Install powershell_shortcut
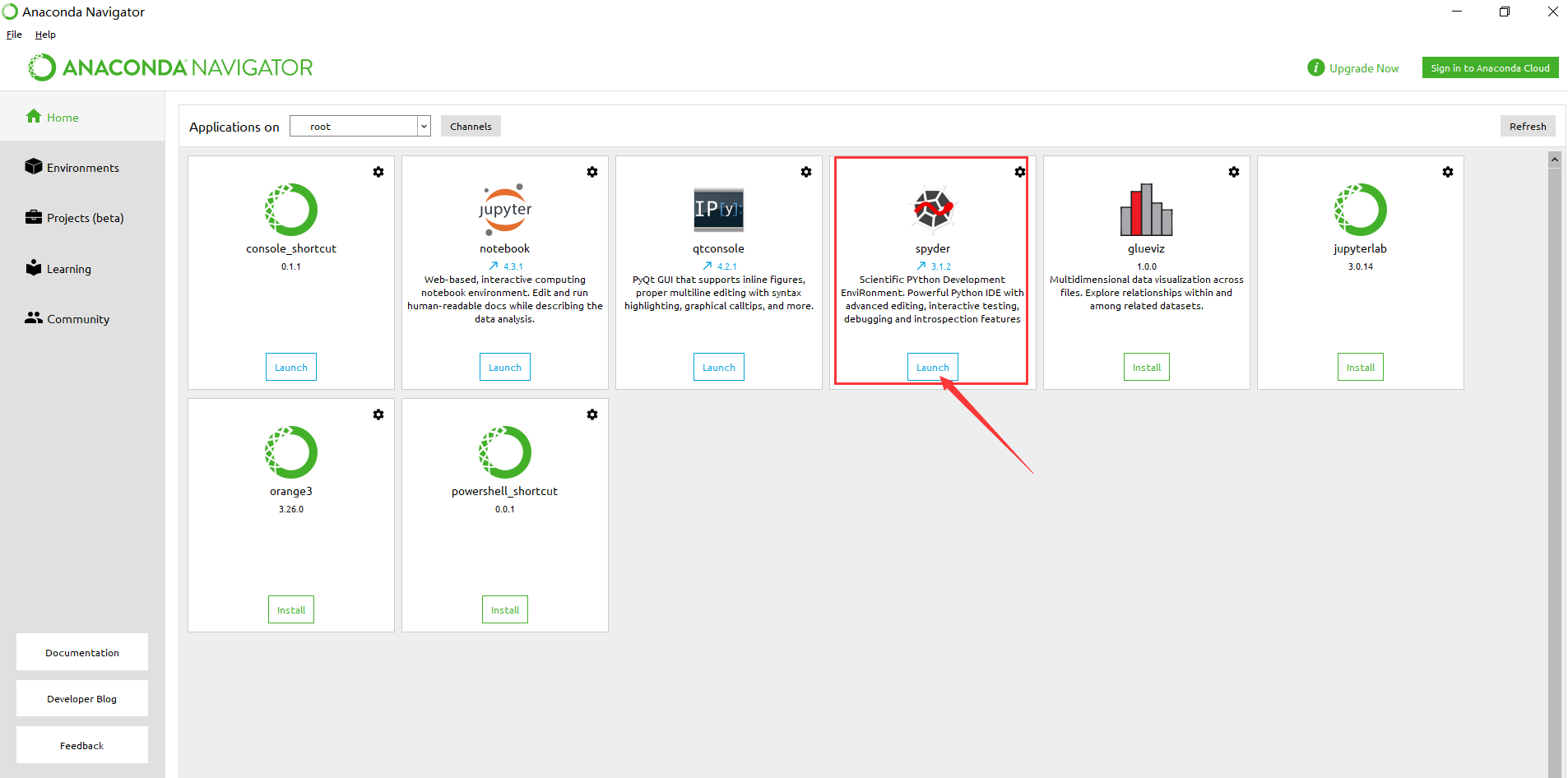This screenshot has height=778, width=1568. click(x=505, y=609)
